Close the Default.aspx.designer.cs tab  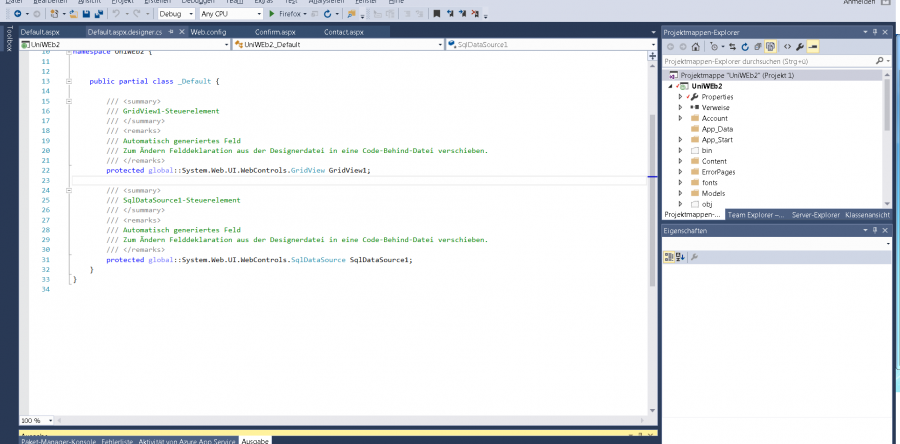point(182,32)
